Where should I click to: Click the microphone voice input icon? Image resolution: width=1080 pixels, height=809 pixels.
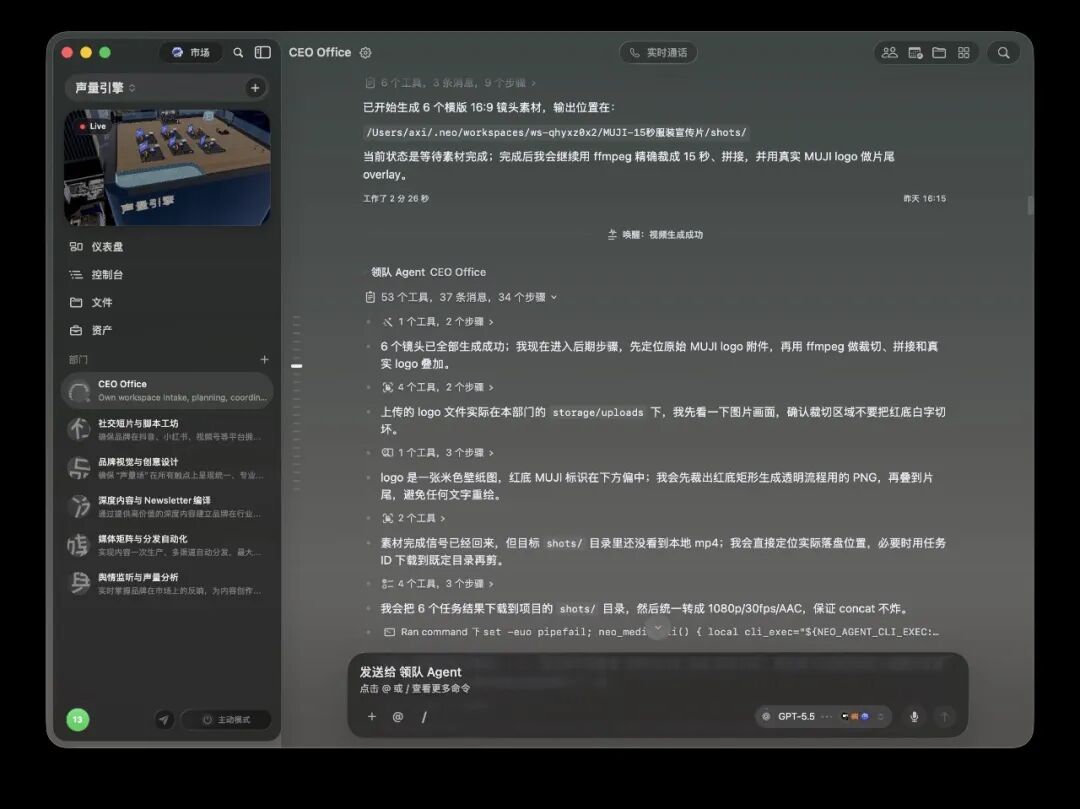(914, 717)
